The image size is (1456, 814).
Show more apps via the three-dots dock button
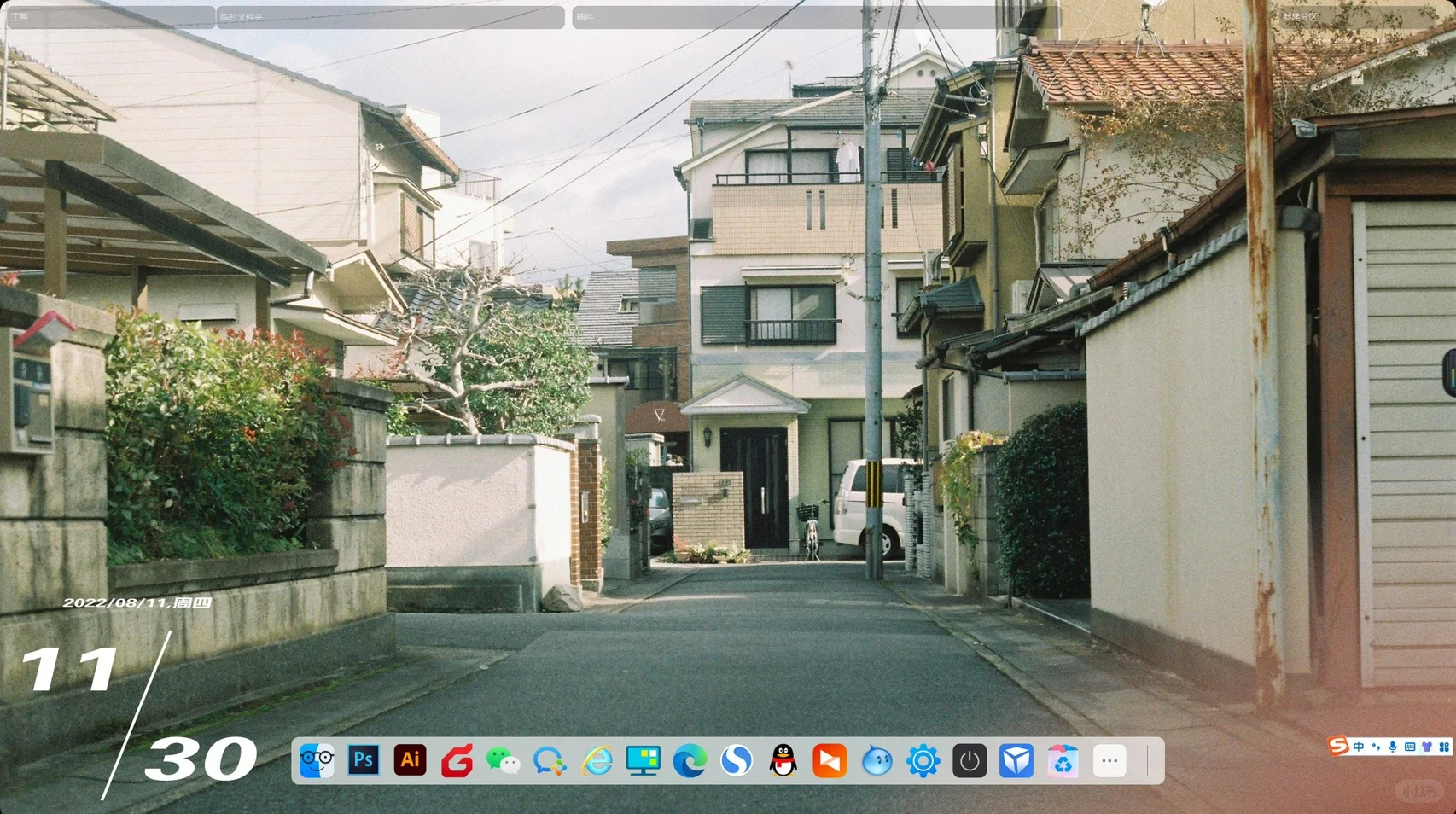click(x=1109, y=760)
